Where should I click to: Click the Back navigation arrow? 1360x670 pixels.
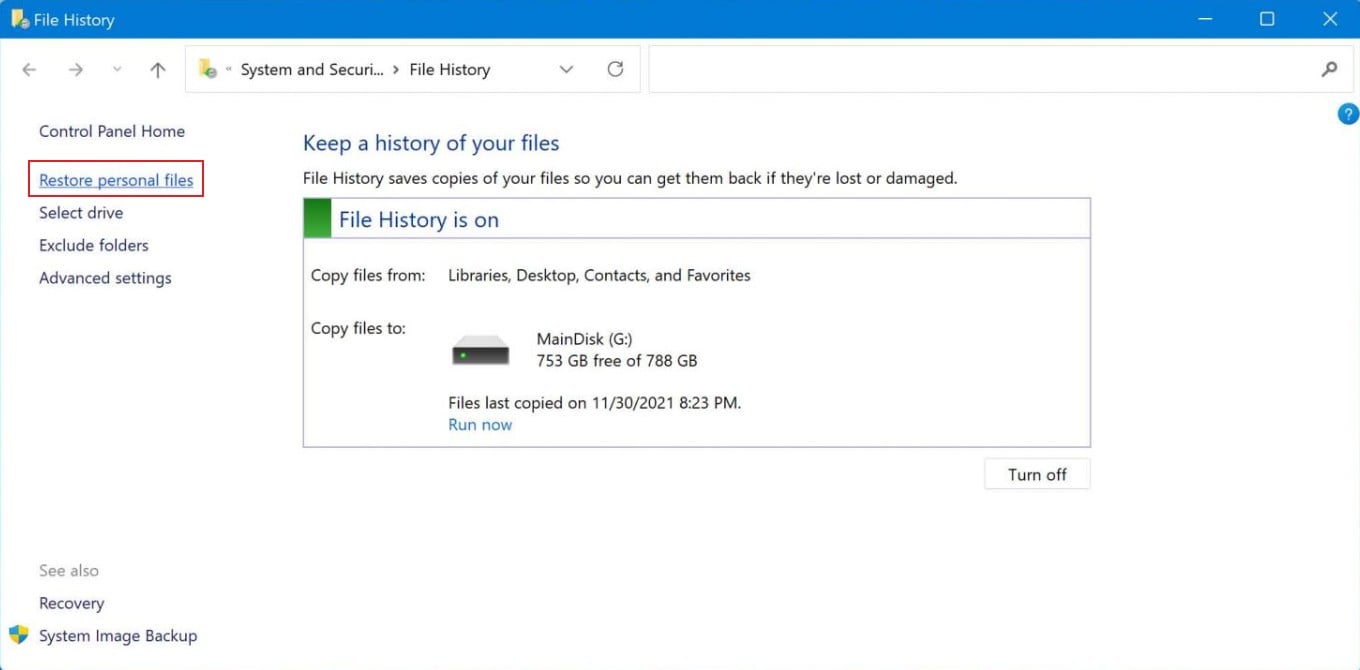(x=29, y=70)
